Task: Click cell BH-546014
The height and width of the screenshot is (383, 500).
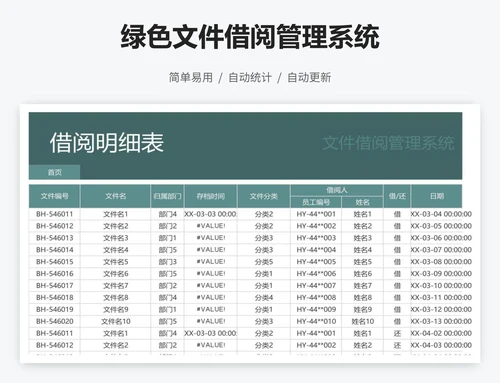Action: click(x=55, y=250)
